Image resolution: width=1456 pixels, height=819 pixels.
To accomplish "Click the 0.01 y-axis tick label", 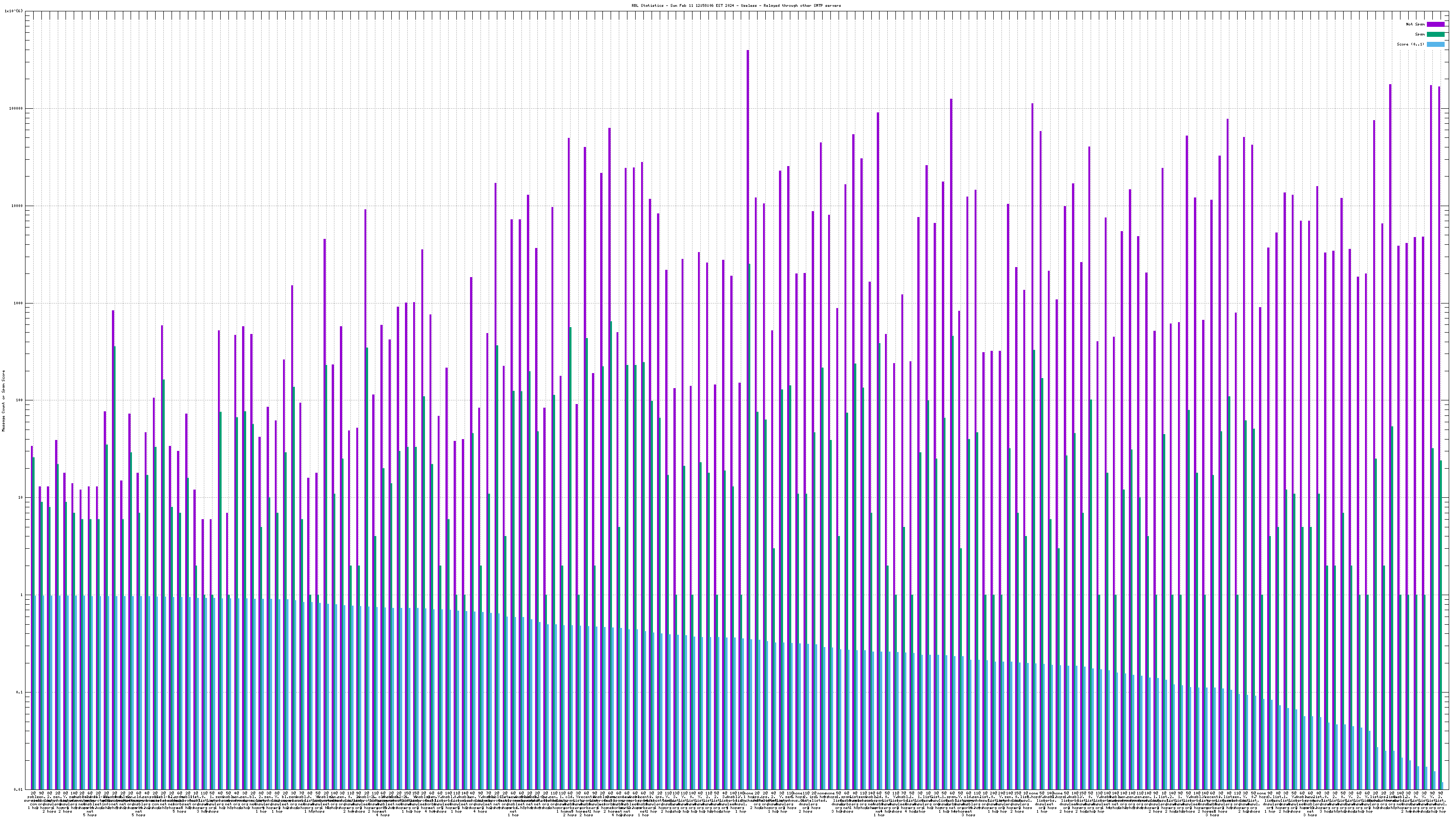I will [x=19, y=789].
